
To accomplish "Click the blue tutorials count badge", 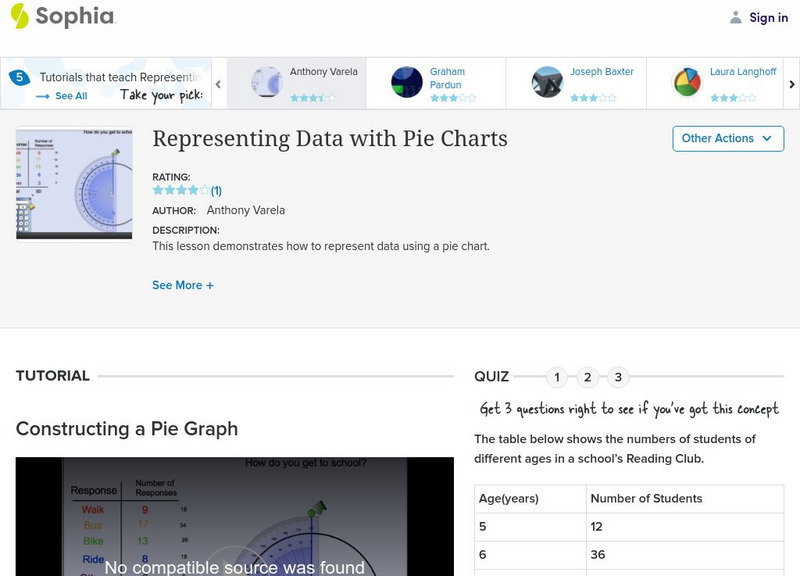I will tap(18, 78).
